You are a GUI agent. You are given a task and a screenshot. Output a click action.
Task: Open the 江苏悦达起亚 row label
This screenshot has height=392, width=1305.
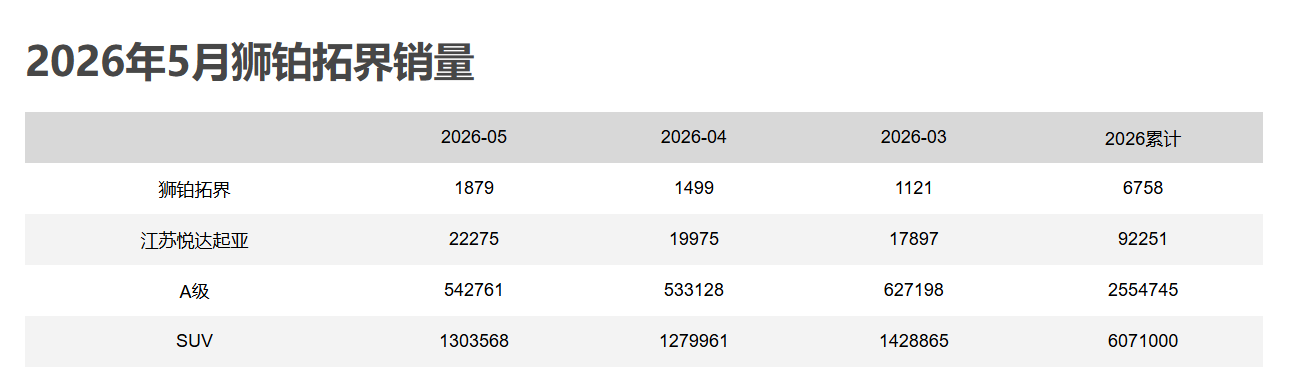coord(195,240)
